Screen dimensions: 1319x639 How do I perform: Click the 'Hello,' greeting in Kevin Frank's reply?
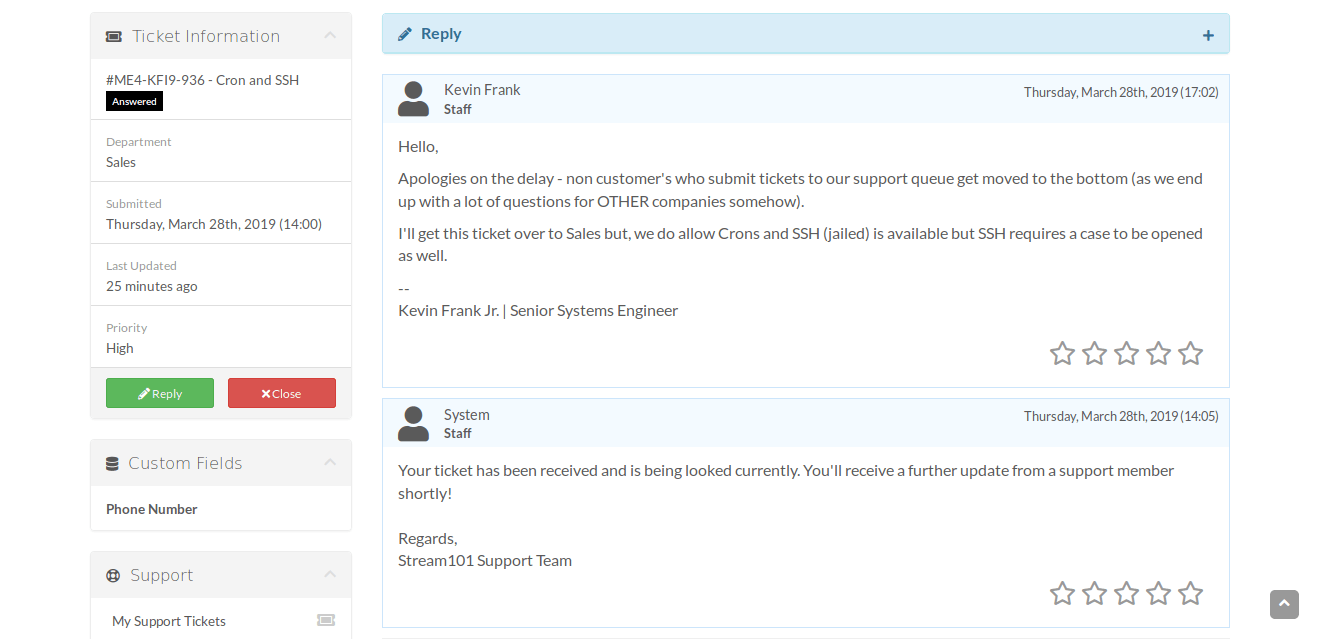coord(418,146)
